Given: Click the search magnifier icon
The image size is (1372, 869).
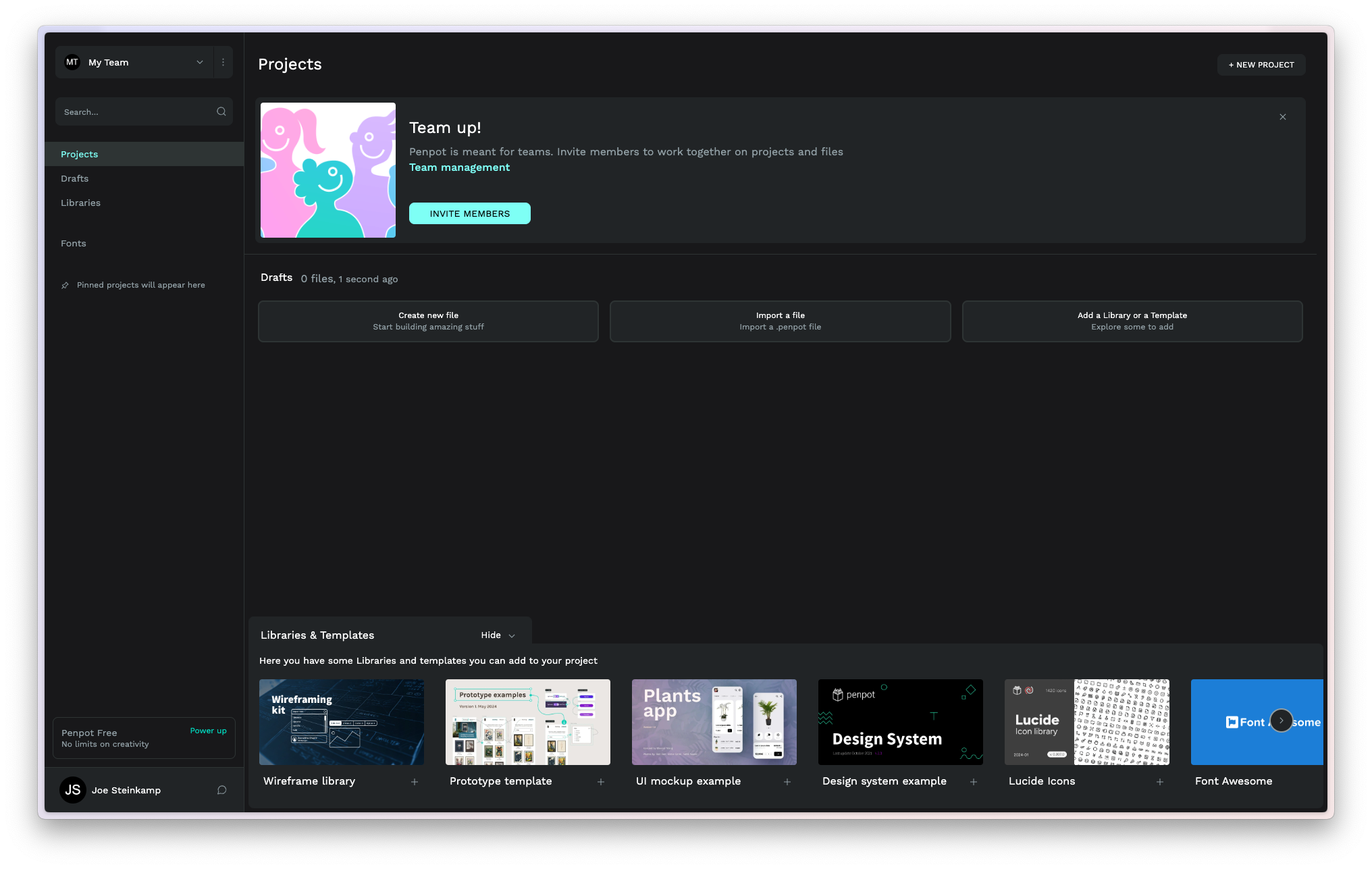Looking at the screenshot, I should pyautogui.click(x=221, y=112).
